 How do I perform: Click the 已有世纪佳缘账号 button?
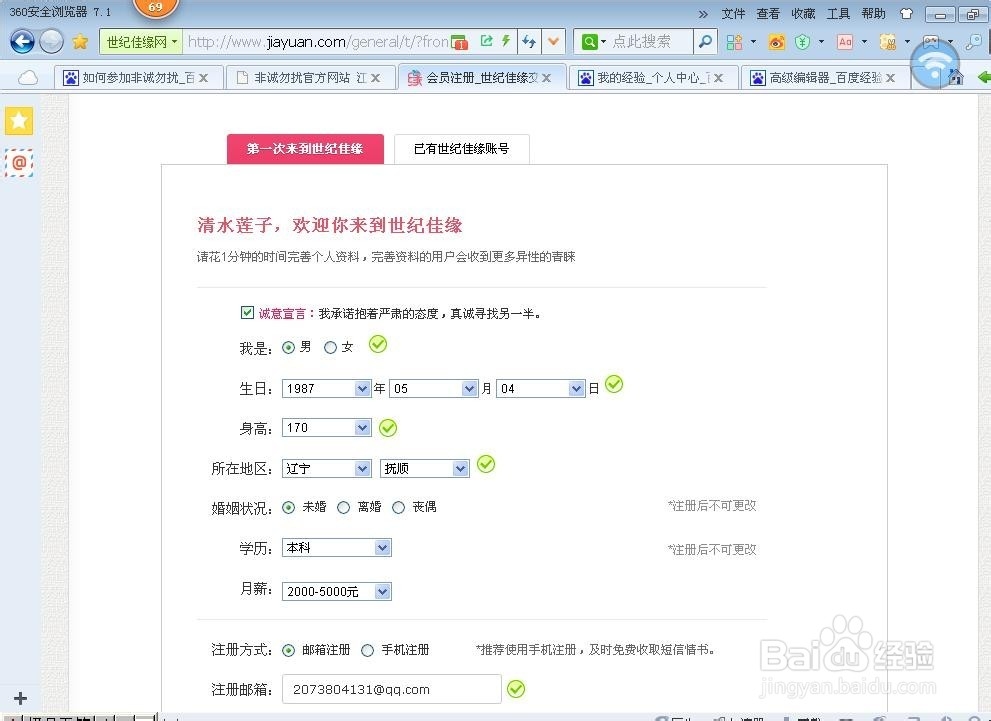(461, 148)
